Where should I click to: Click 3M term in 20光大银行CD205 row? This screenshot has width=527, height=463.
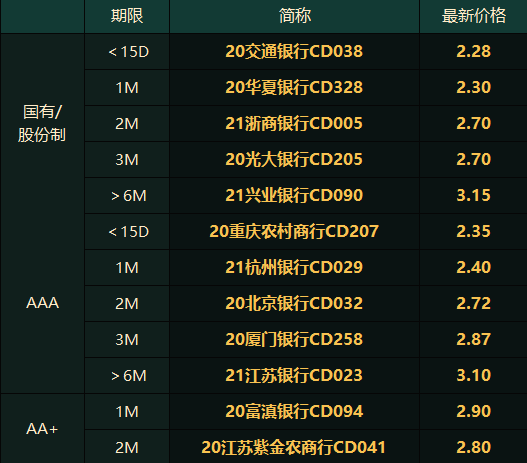coord(127,160)
